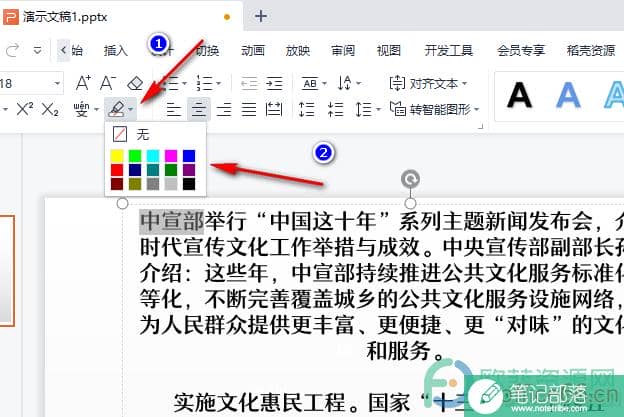The image size is (624, 417).
Task: Switch to the 放映 tab
Action: click(x=298, y=51)
